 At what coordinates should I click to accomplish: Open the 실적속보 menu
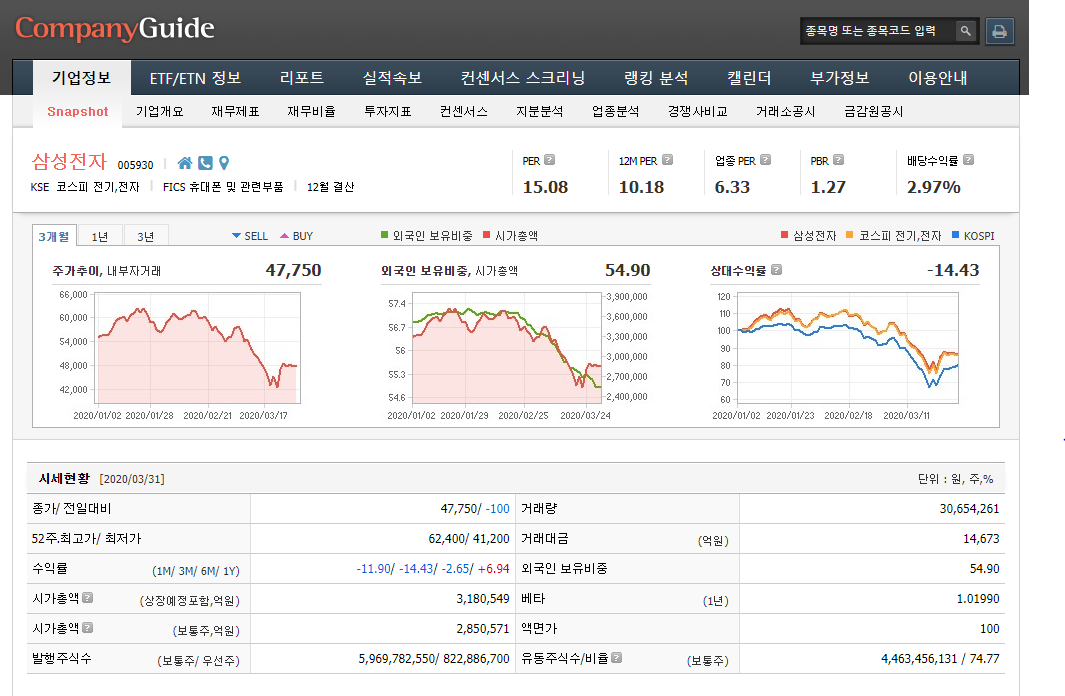coord(393,78)
